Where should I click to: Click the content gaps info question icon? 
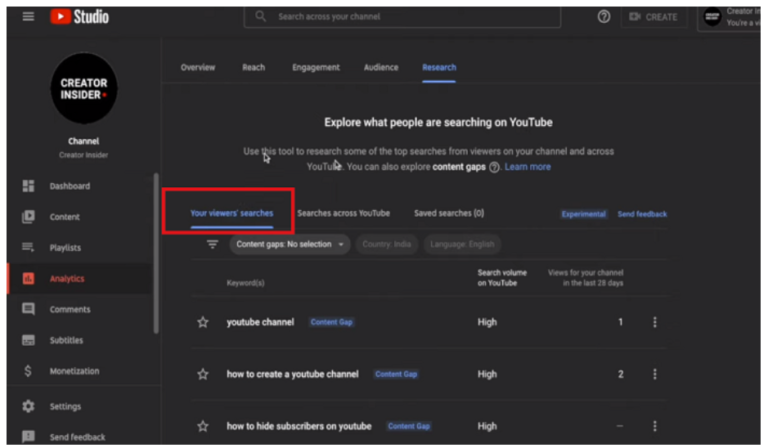tap(494, 167)
